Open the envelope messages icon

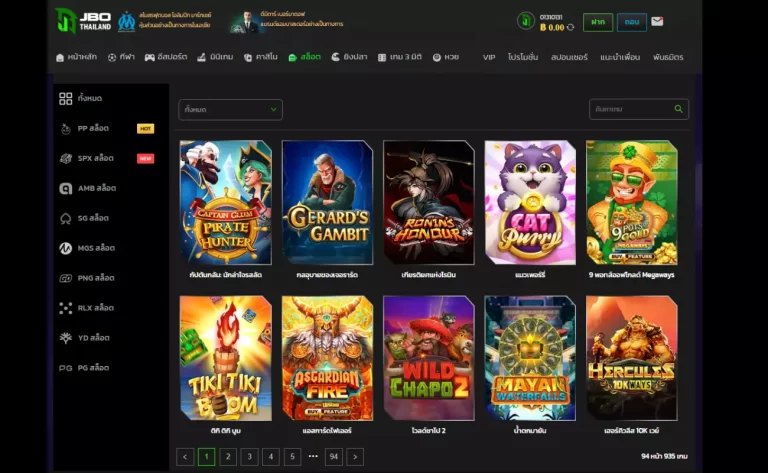(x=657, y=21)
